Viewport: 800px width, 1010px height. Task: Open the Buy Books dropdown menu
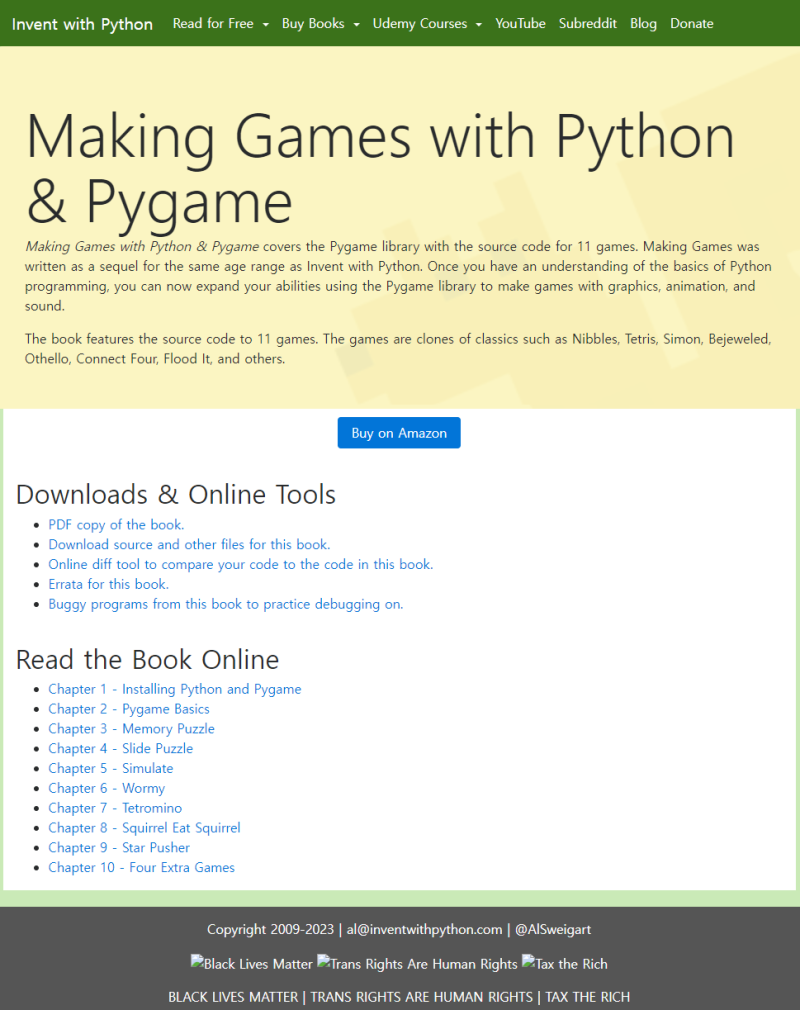[x=320, y=24]
